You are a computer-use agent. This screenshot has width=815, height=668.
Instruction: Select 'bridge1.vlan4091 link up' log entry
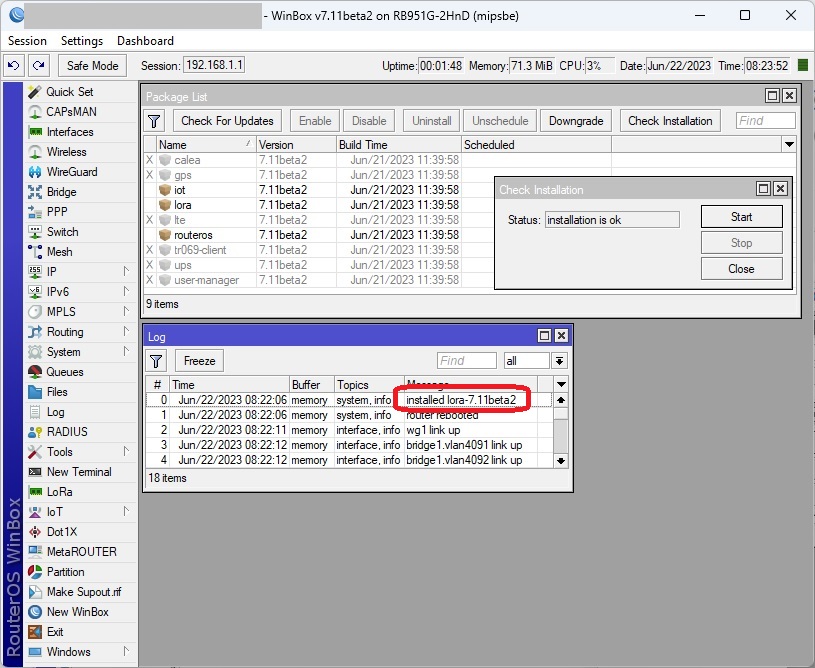(x=348, y=446)
